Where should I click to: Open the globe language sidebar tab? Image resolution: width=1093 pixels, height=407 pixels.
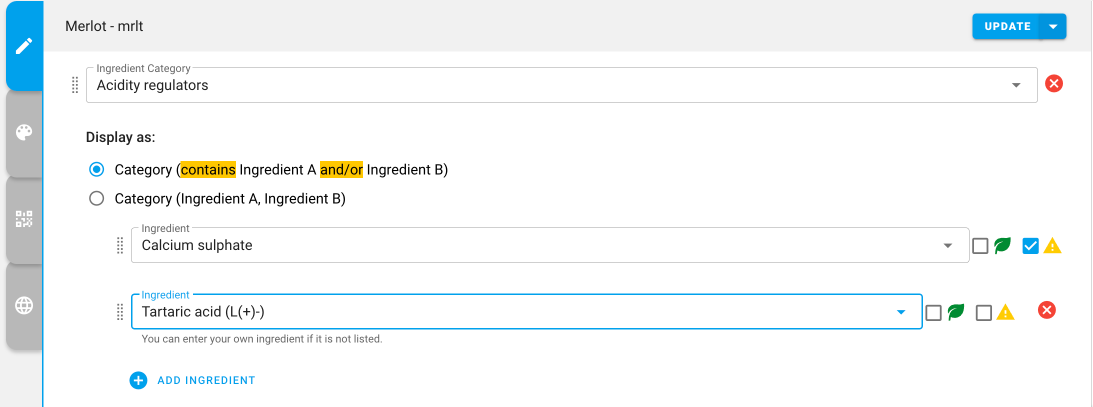(24, 305)
